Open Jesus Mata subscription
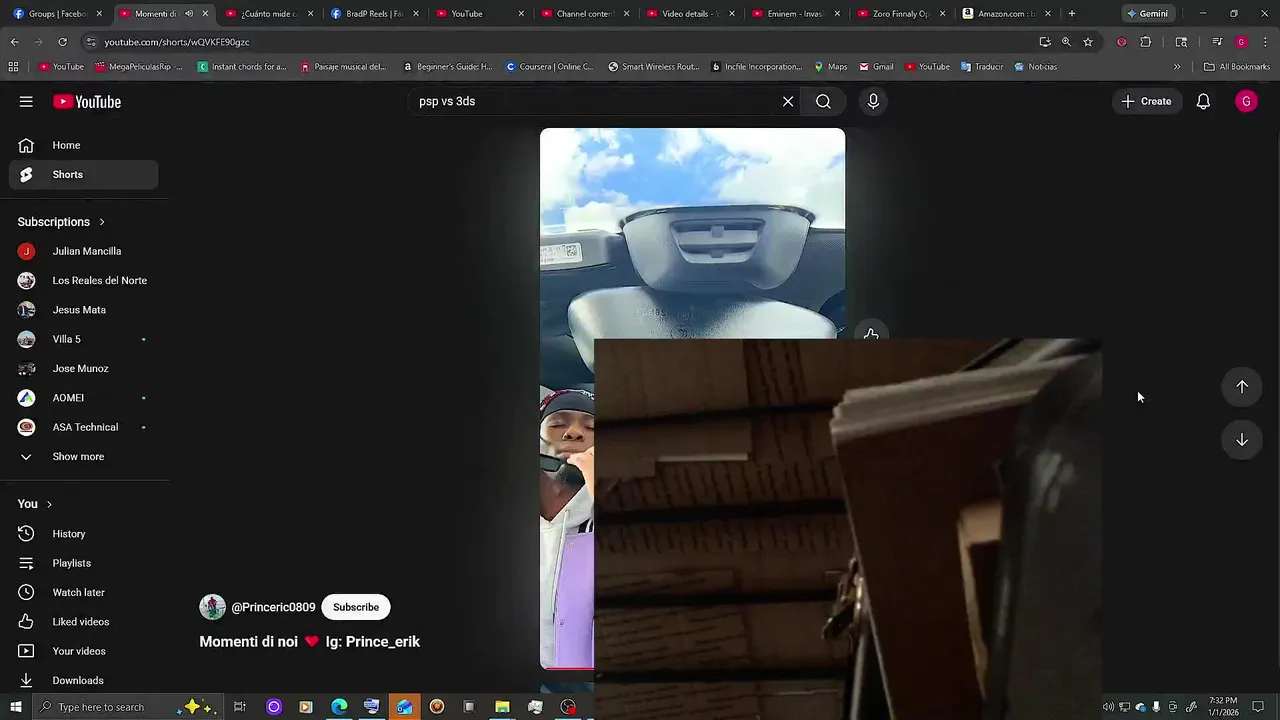1280x720 pixels. [84, 310]
